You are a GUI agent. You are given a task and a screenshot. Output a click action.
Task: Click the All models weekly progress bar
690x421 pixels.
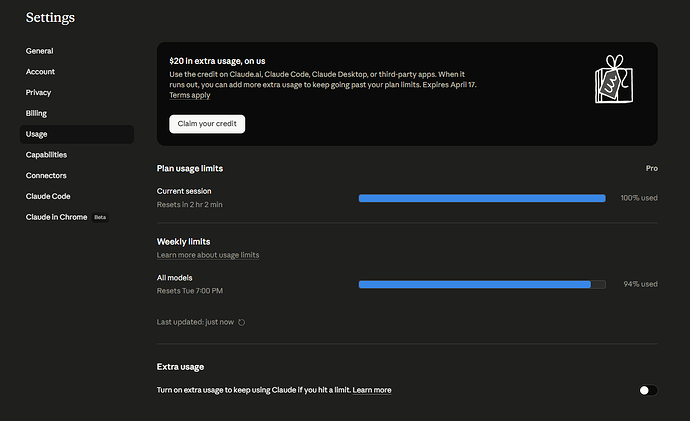click(482, 285)
